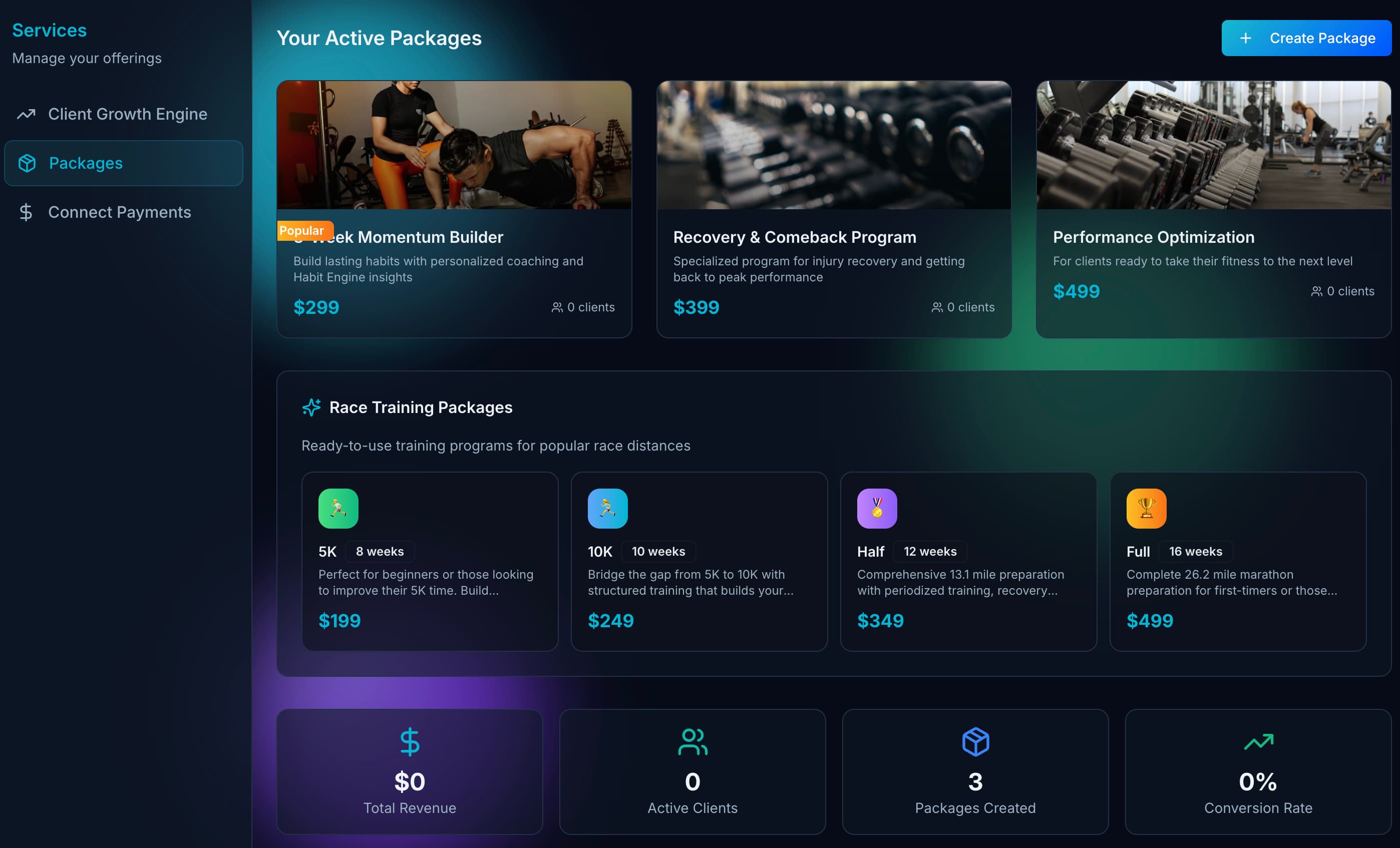
Task: Expand the 16 weeks tag on Full package
Action: coord(1195,551)
